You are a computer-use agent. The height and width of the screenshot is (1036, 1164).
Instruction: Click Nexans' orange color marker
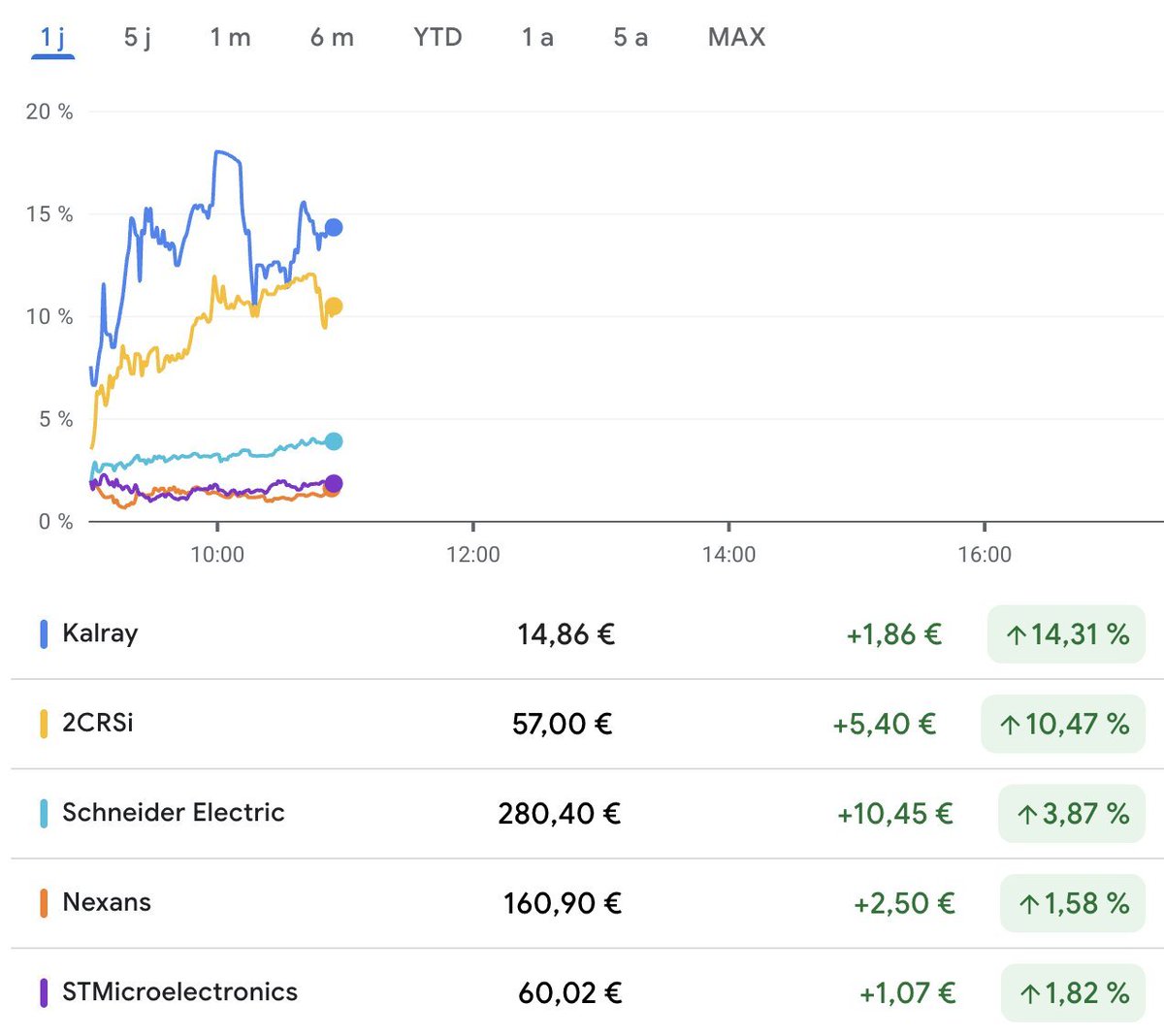tap(44, 903)
